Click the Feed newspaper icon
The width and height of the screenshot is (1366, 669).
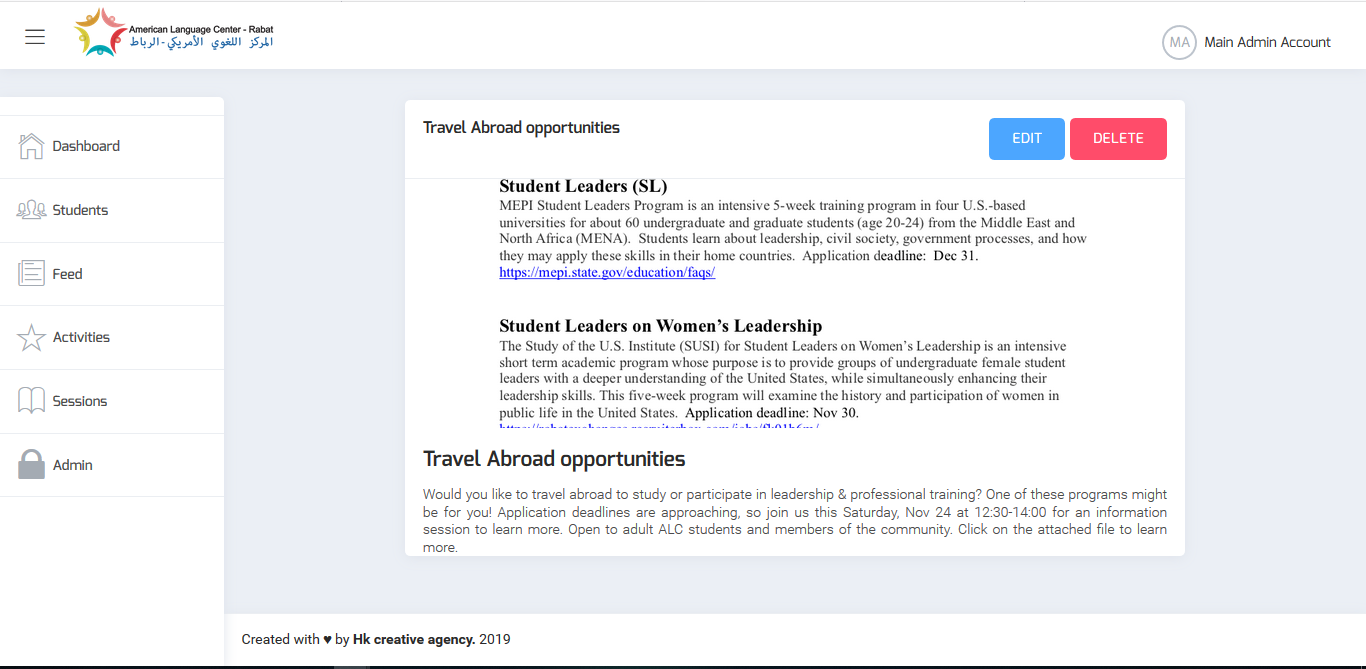click(x=32, y=273)
